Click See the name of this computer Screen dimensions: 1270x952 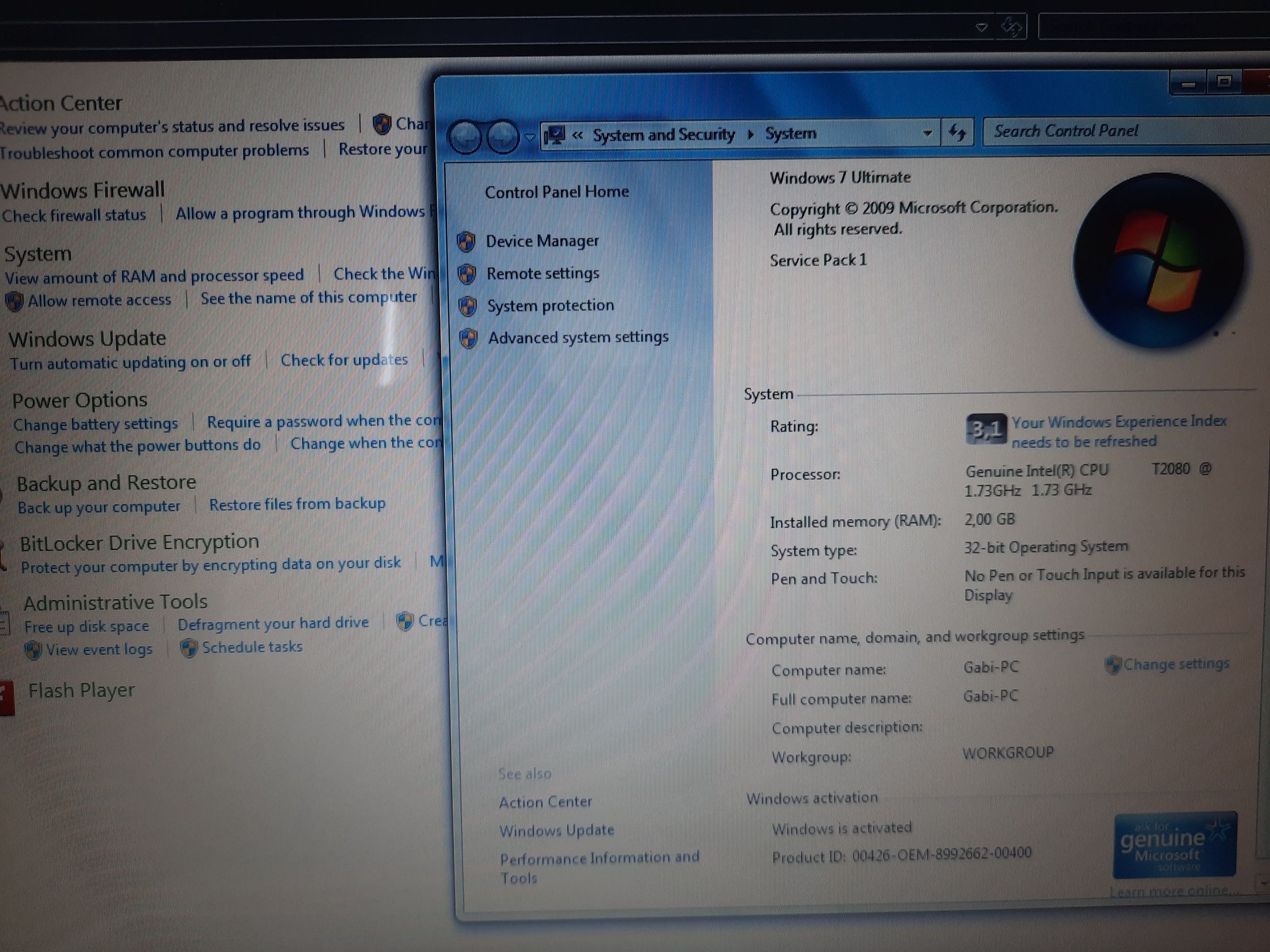coord(309,298)
